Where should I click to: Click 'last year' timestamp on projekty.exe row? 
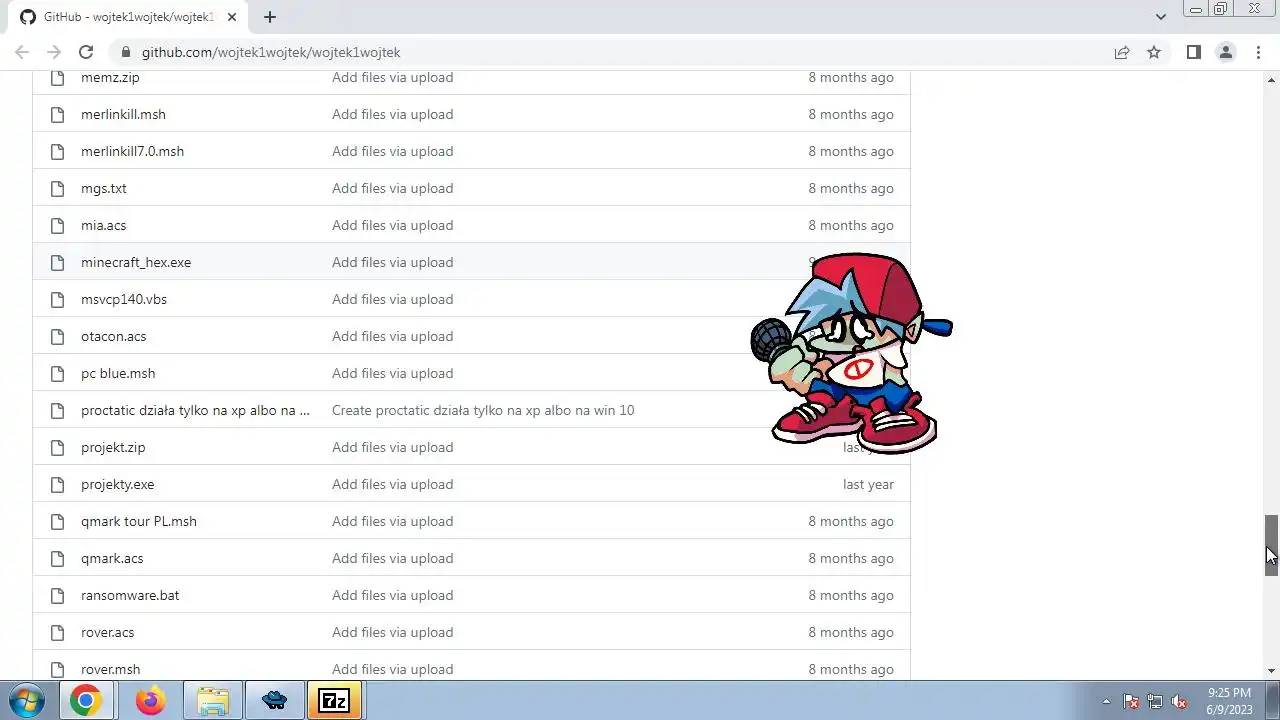pyautogui.click(x=868, y=484)
